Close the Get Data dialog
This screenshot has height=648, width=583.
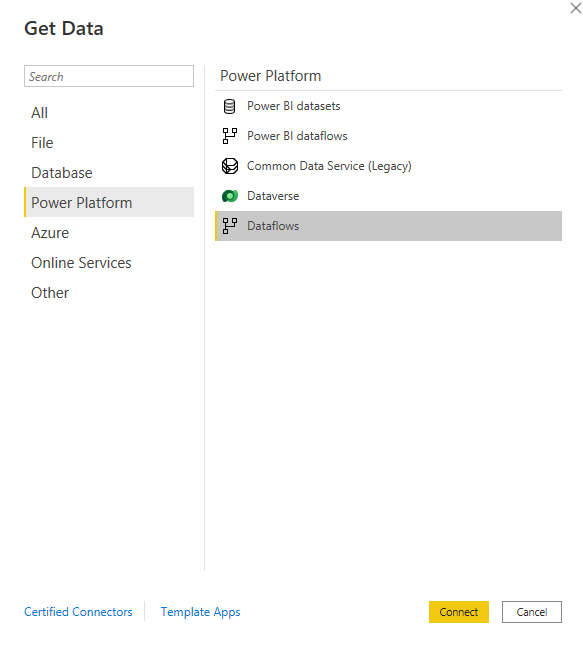coord(576,8)
